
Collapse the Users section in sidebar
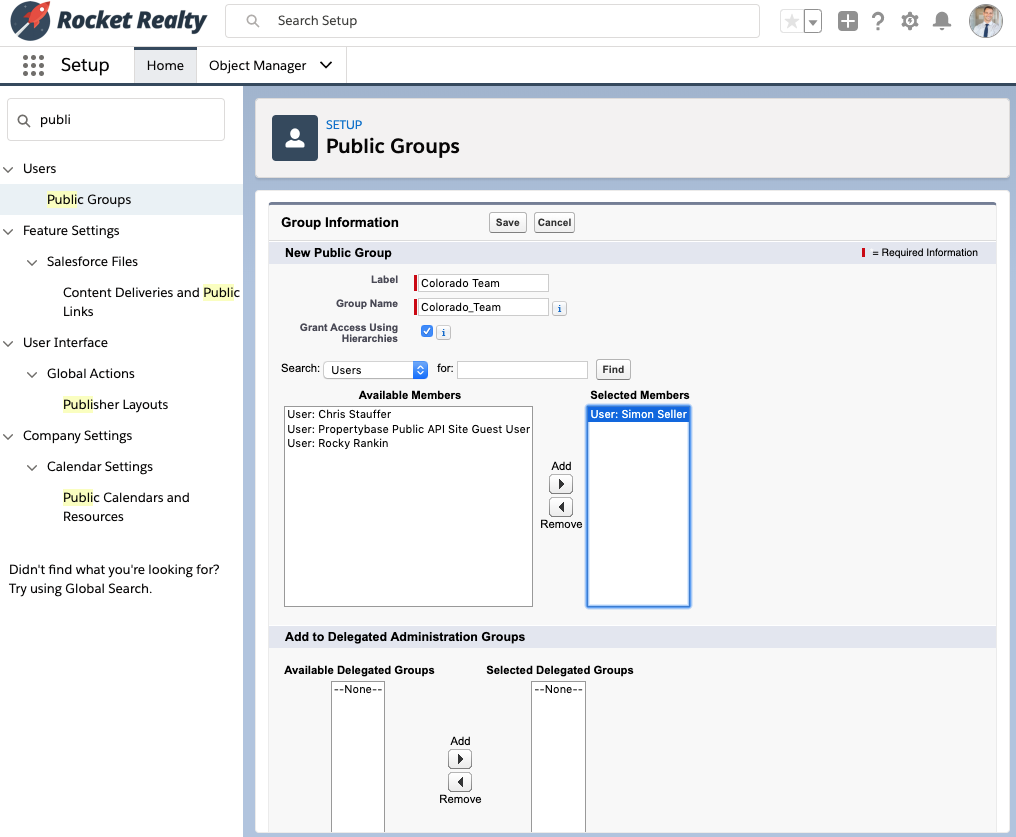10,168
